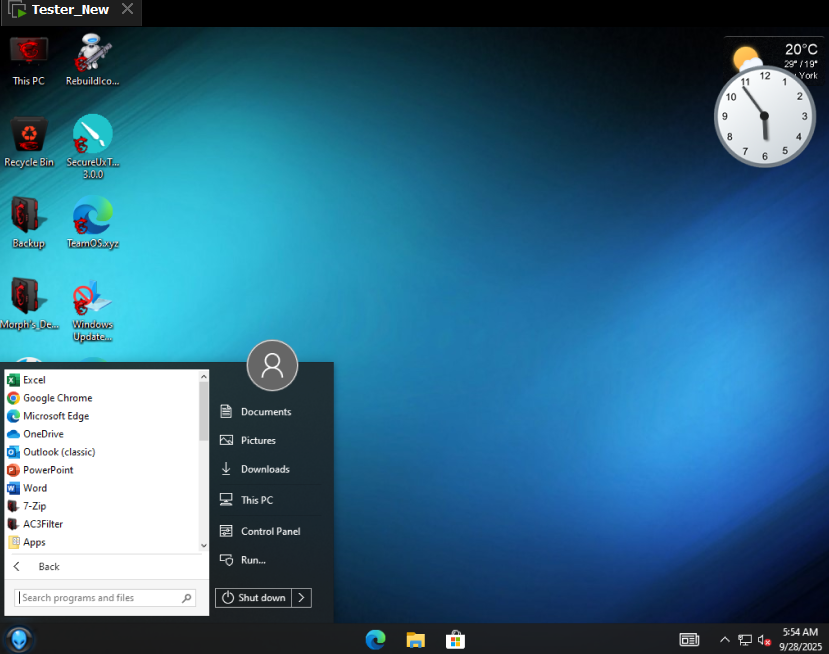Open Control Panel from start menu
The width and height of the screenshot is (829, 654).
pos(270,531)
